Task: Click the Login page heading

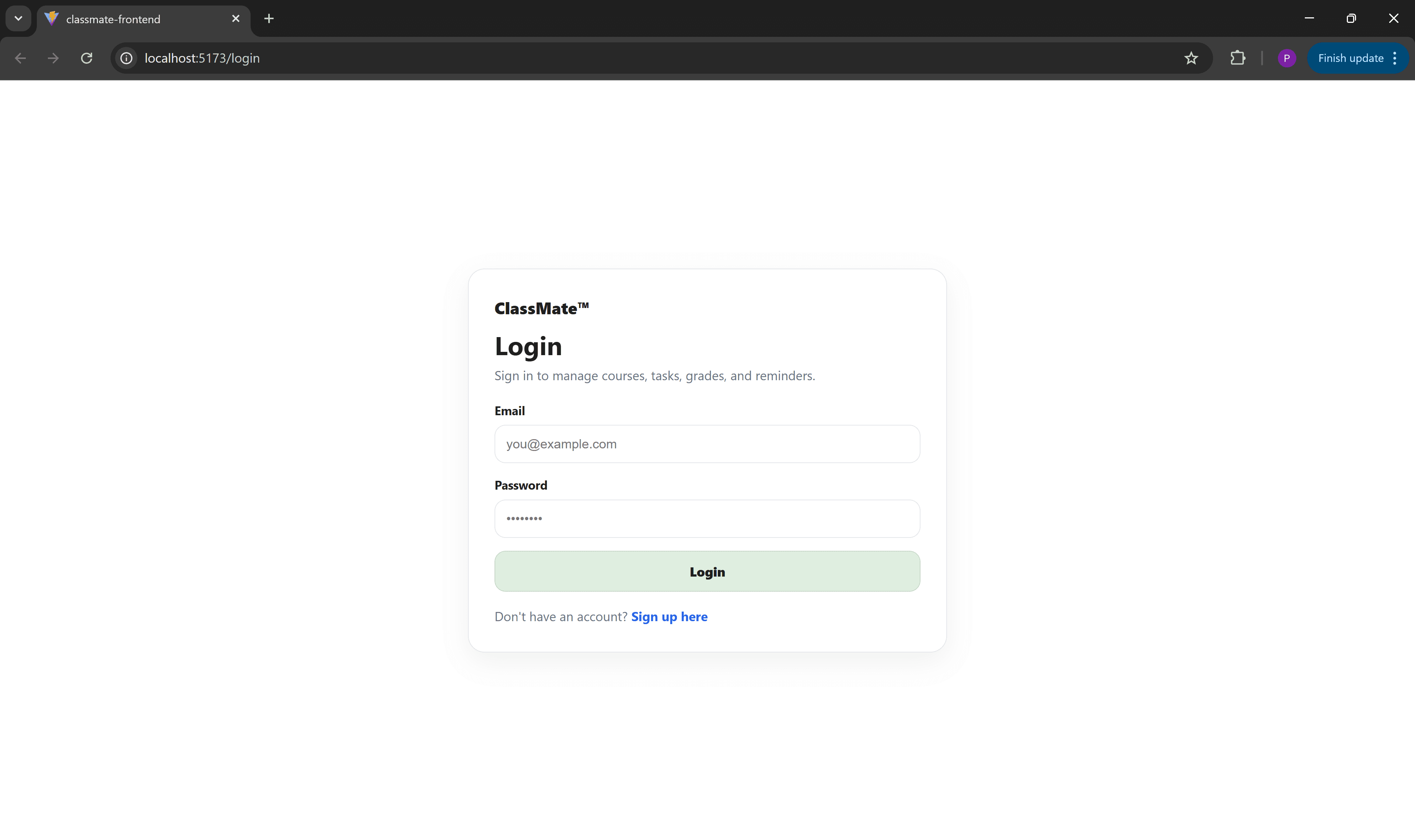Action: [528, 346]
